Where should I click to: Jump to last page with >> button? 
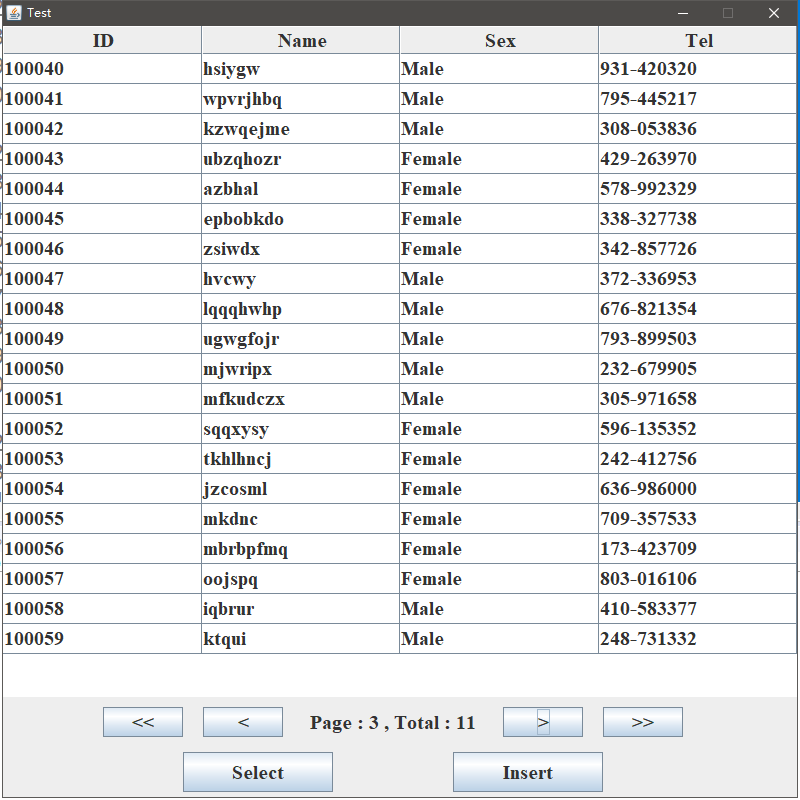643,722
